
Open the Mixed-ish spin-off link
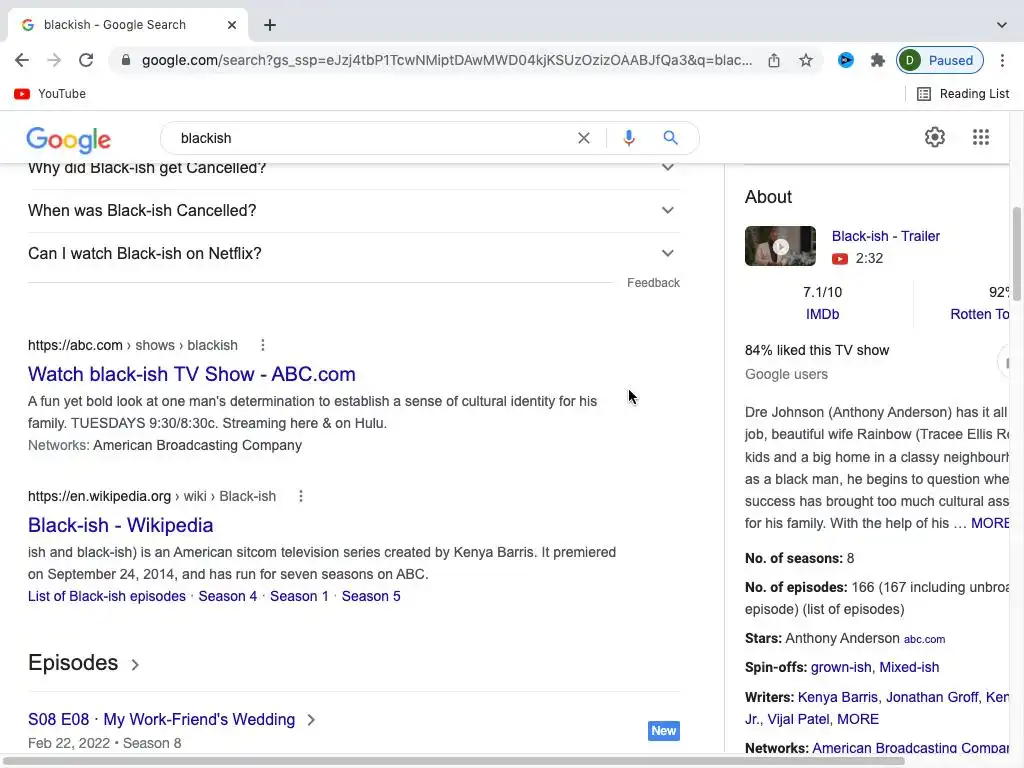909,667
